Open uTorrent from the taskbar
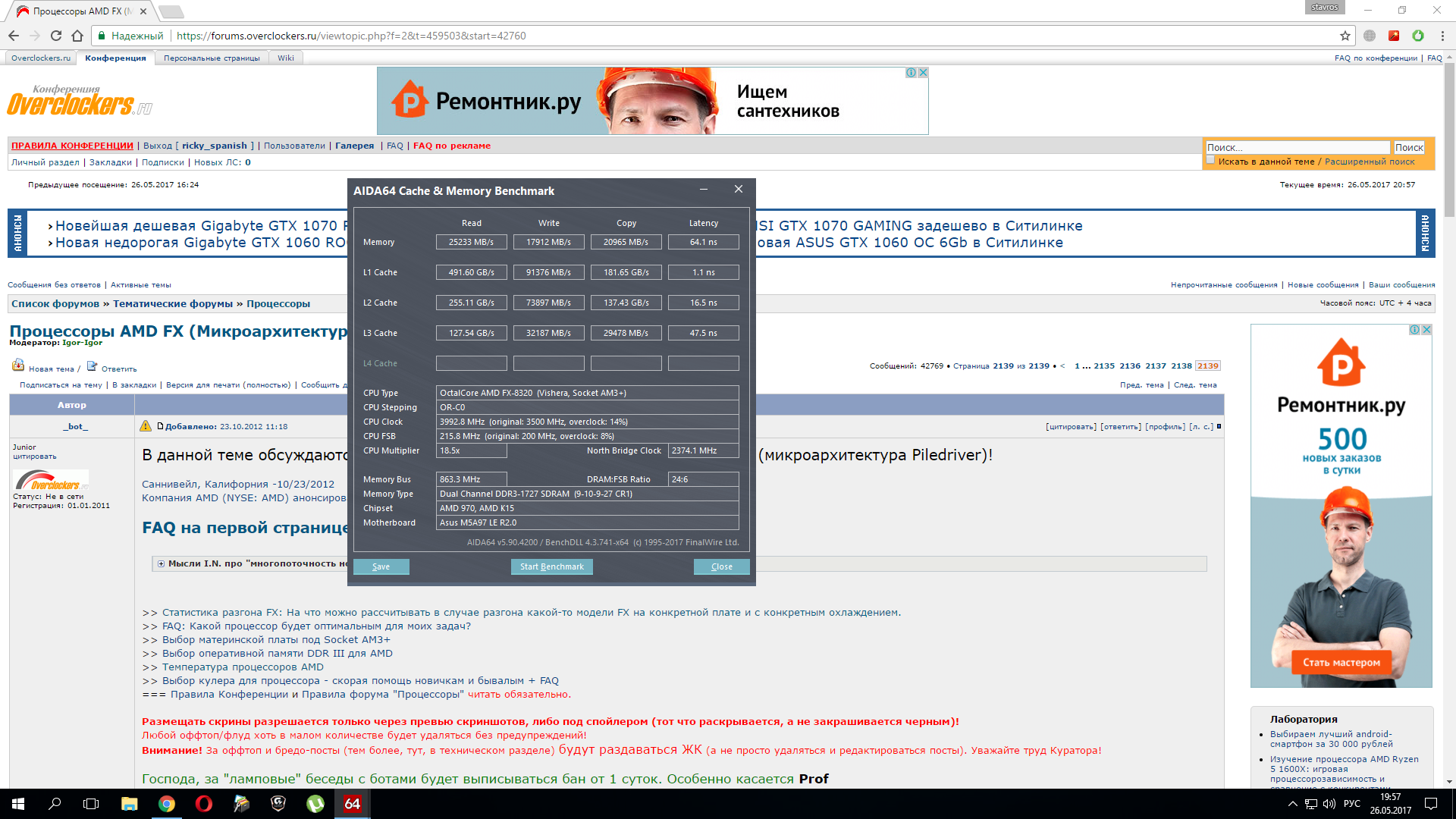 [x=315, y=804]
